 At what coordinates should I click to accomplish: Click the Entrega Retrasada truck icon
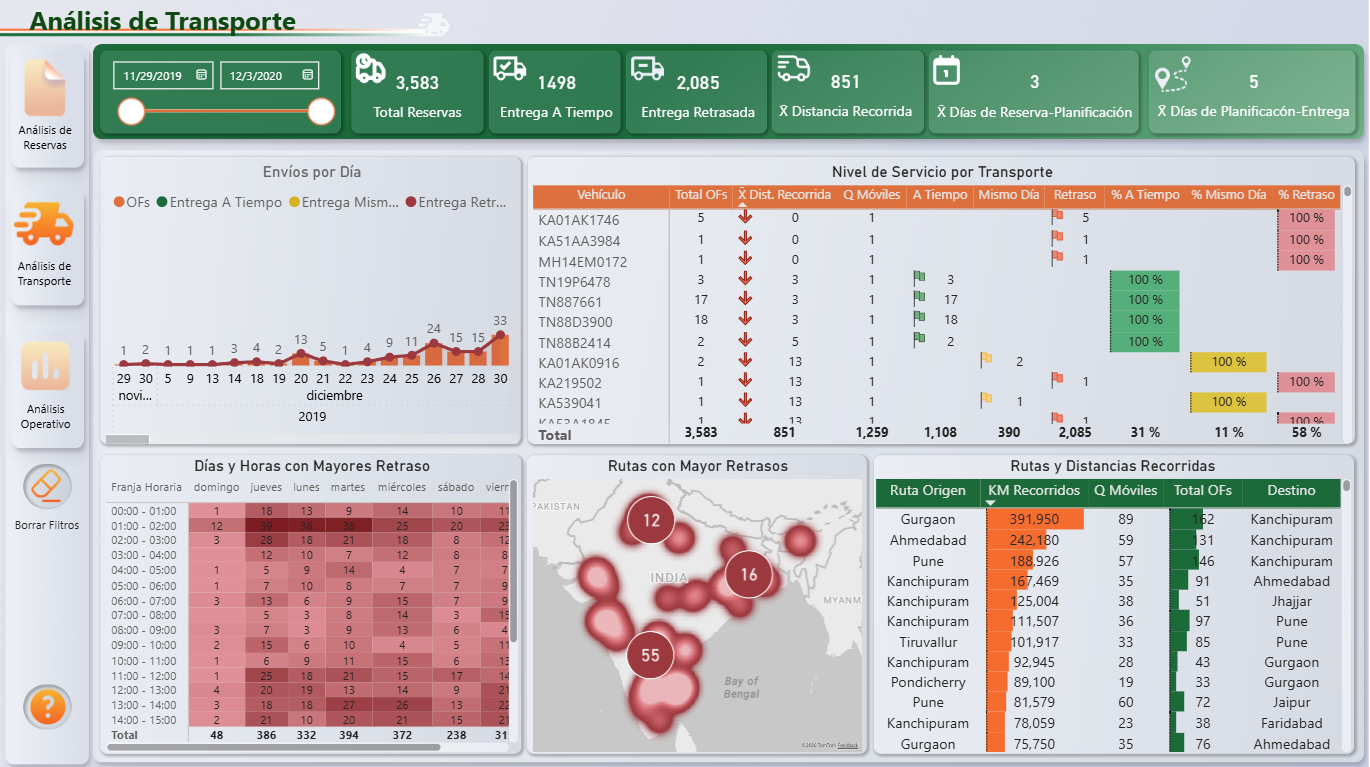tap(648, 69)
